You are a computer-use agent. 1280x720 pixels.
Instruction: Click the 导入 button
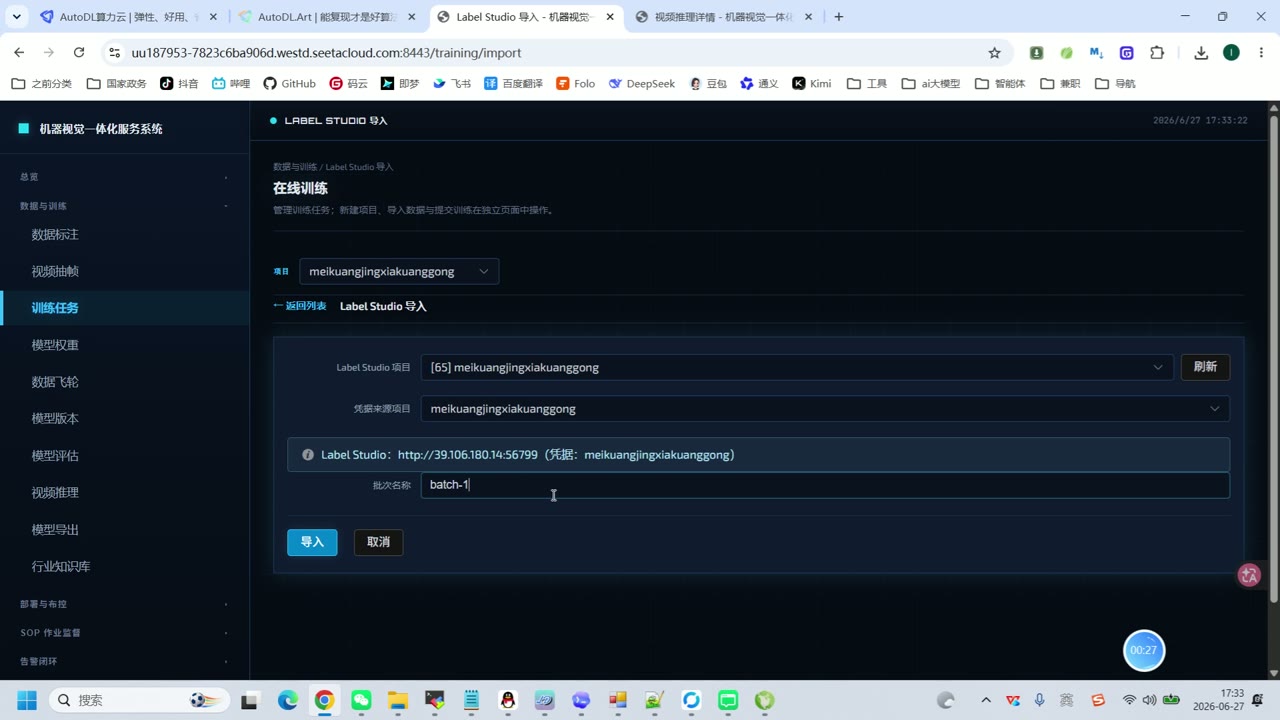[x=312, y=542]
